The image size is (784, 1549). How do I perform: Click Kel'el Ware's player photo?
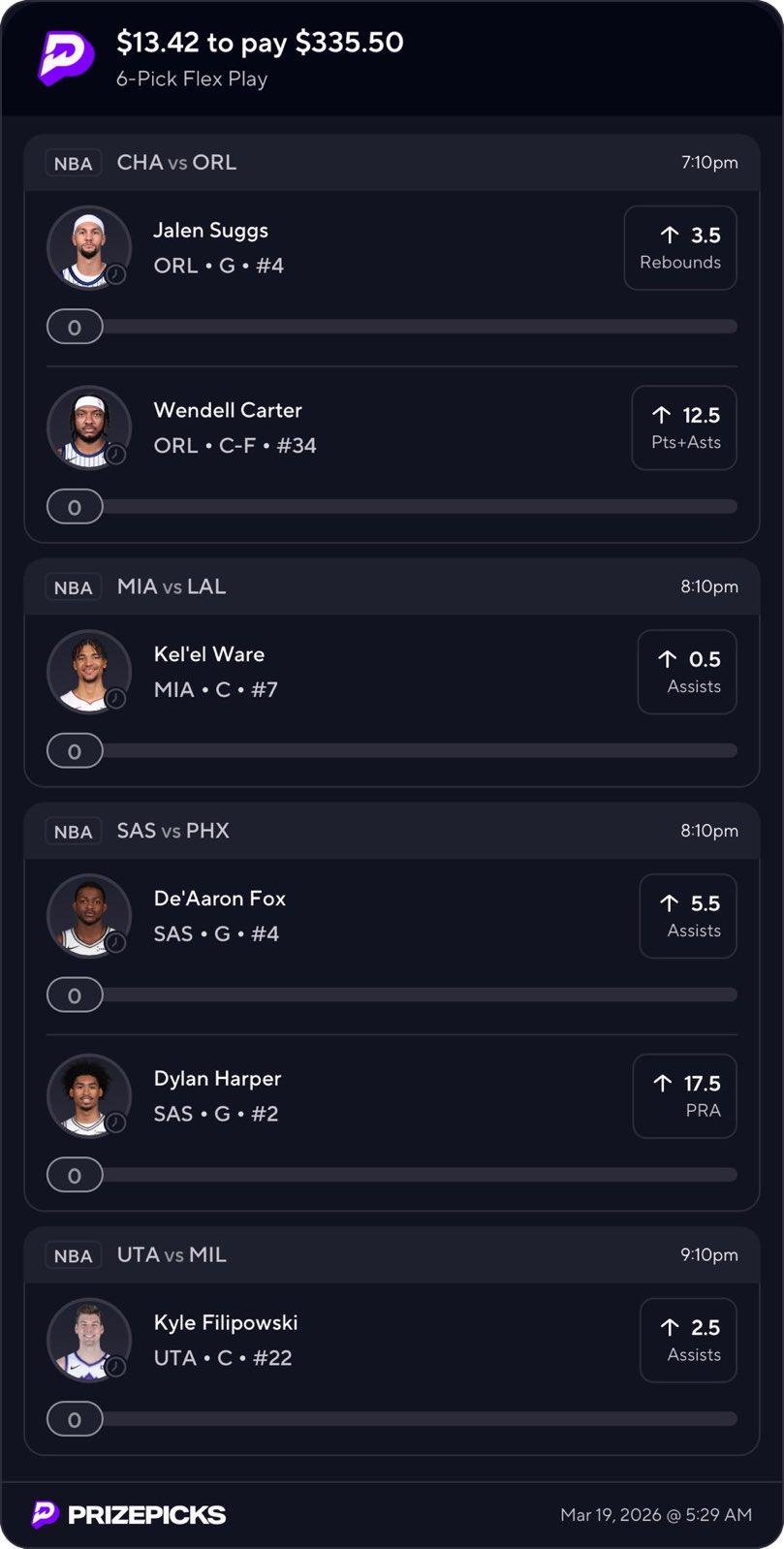(88, 671)
